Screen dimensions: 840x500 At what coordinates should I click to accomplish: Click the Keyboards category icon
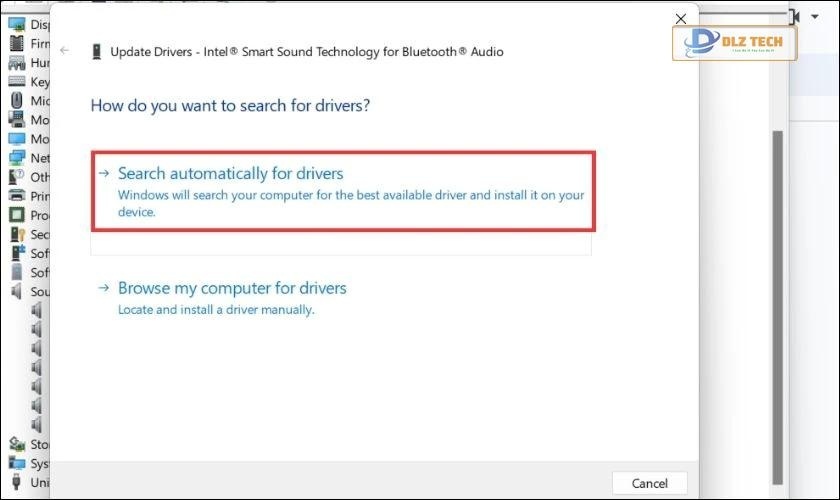click(x=16, y=82)
